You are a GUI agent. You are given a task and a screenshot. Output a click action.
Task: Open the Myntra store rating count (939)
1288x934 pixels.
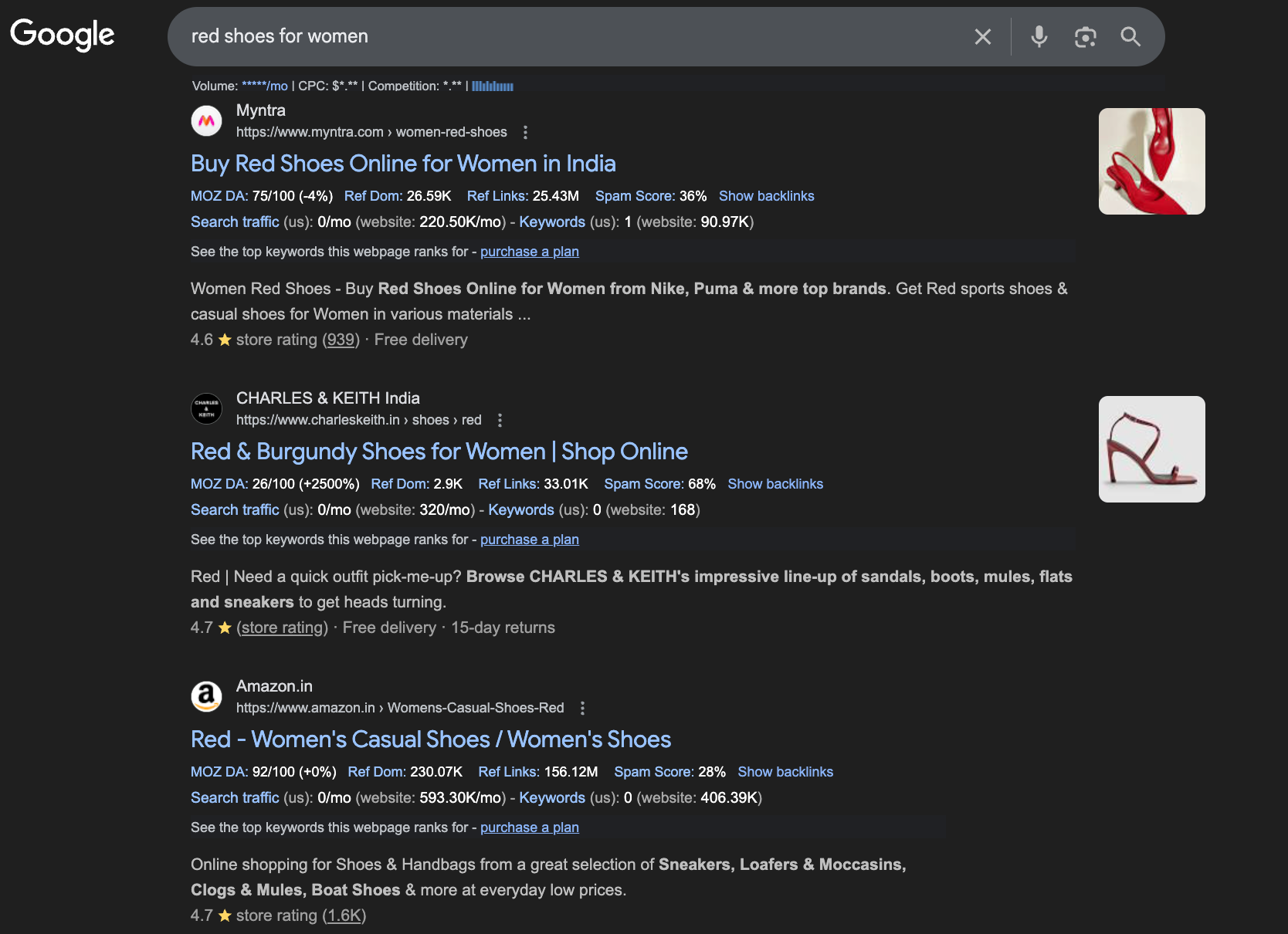[x=341, y=340]
